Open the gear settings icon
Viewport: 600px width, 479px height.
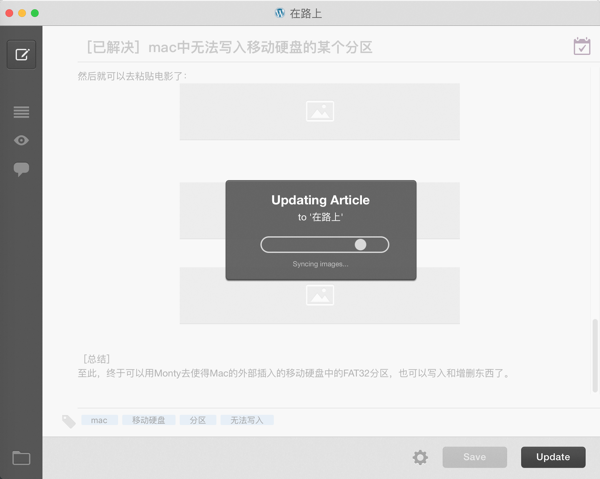point(420,457)
